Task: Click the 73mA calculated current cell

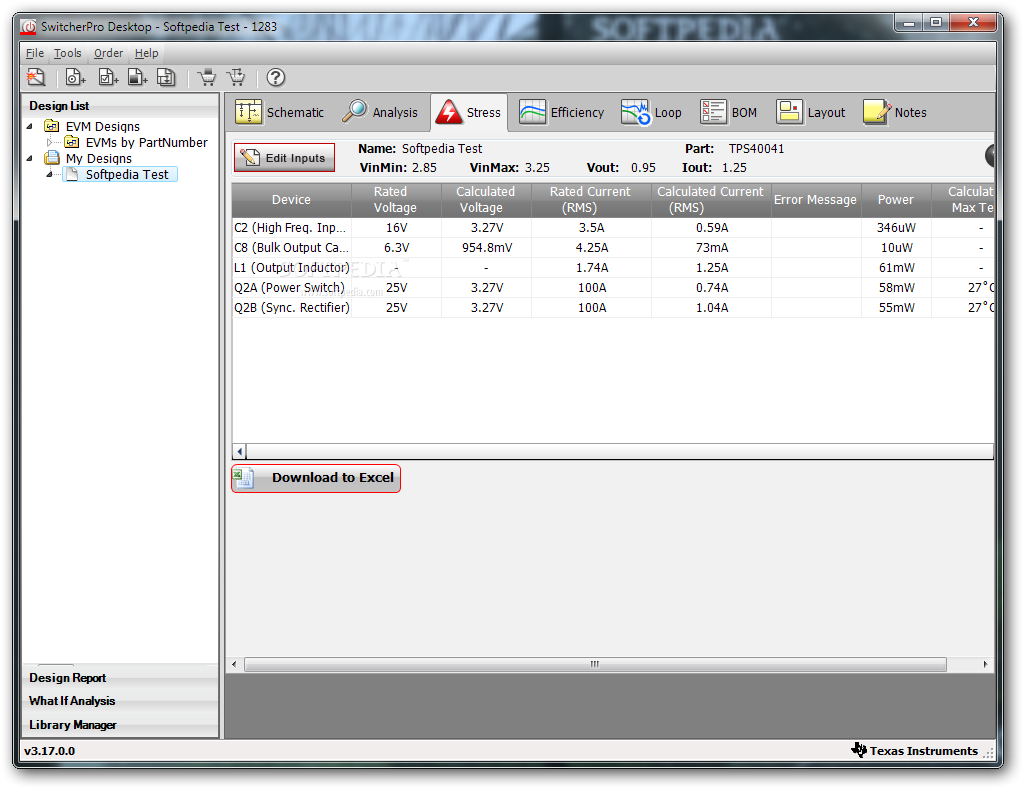Action: pos(711,248)
